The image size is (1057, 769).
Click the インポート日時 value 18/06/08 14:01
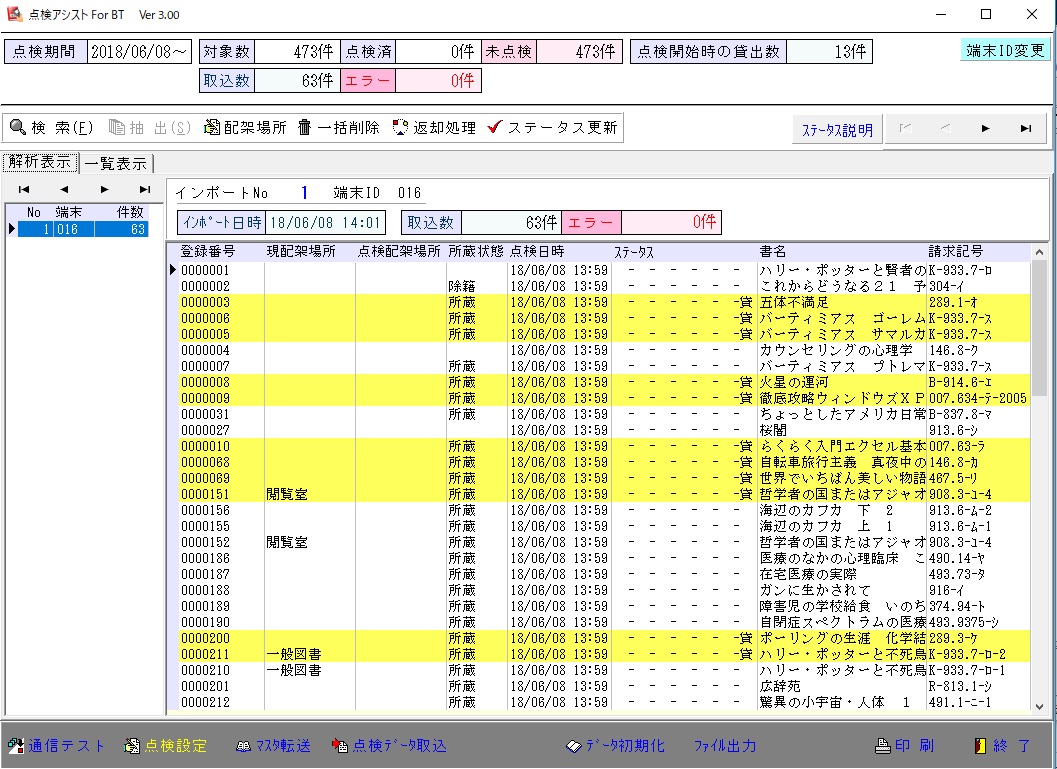(x=326, y=222)
